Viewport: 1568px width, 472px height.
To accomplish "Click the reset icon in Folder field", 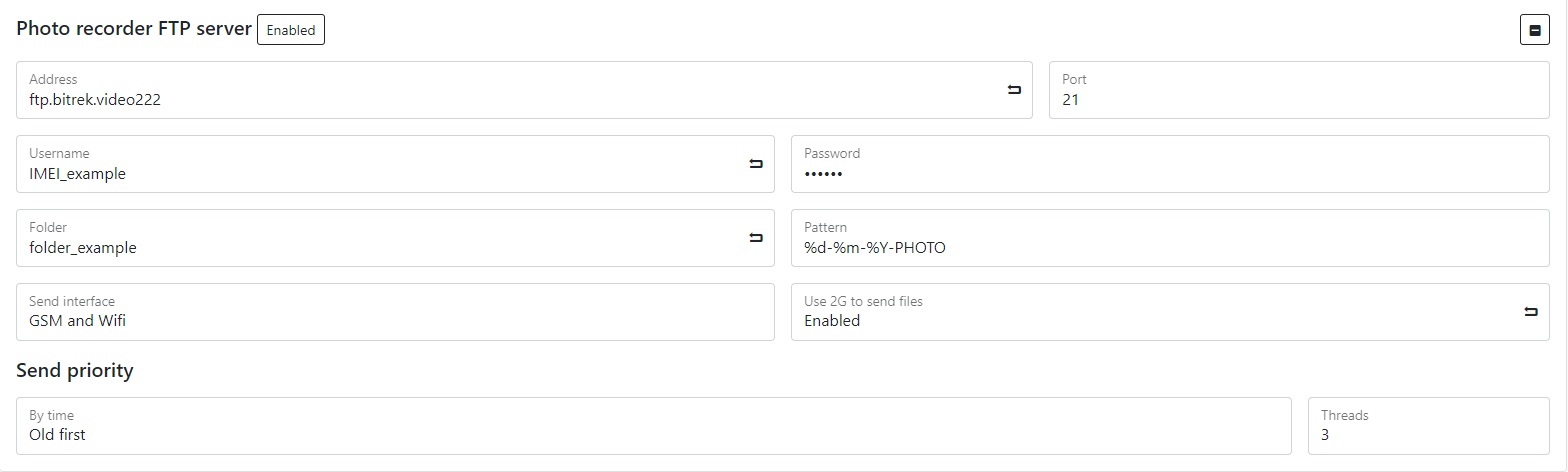I will pos(756,238).
